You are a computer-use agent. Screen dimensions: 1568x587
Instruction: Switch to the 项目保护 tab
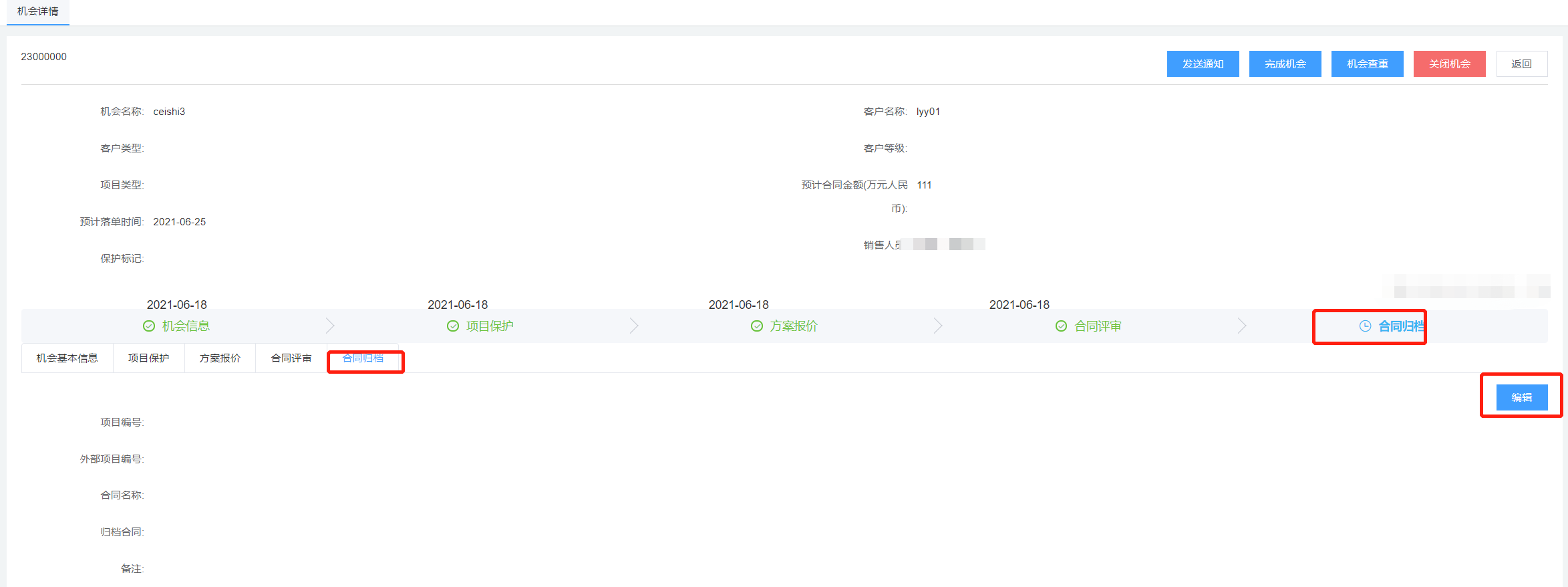click(148, 358)
